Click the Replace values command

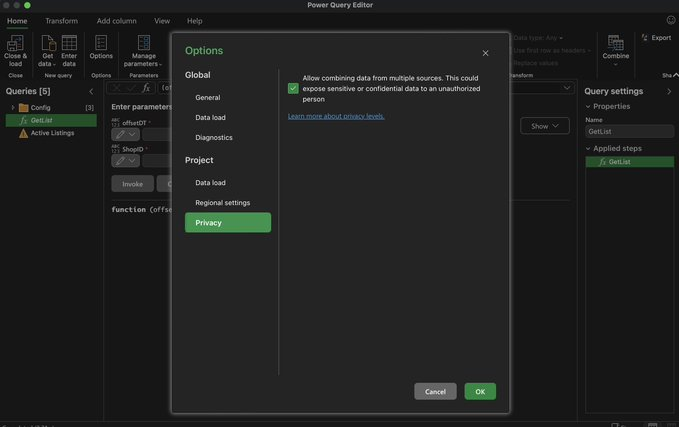coord(536,63)
